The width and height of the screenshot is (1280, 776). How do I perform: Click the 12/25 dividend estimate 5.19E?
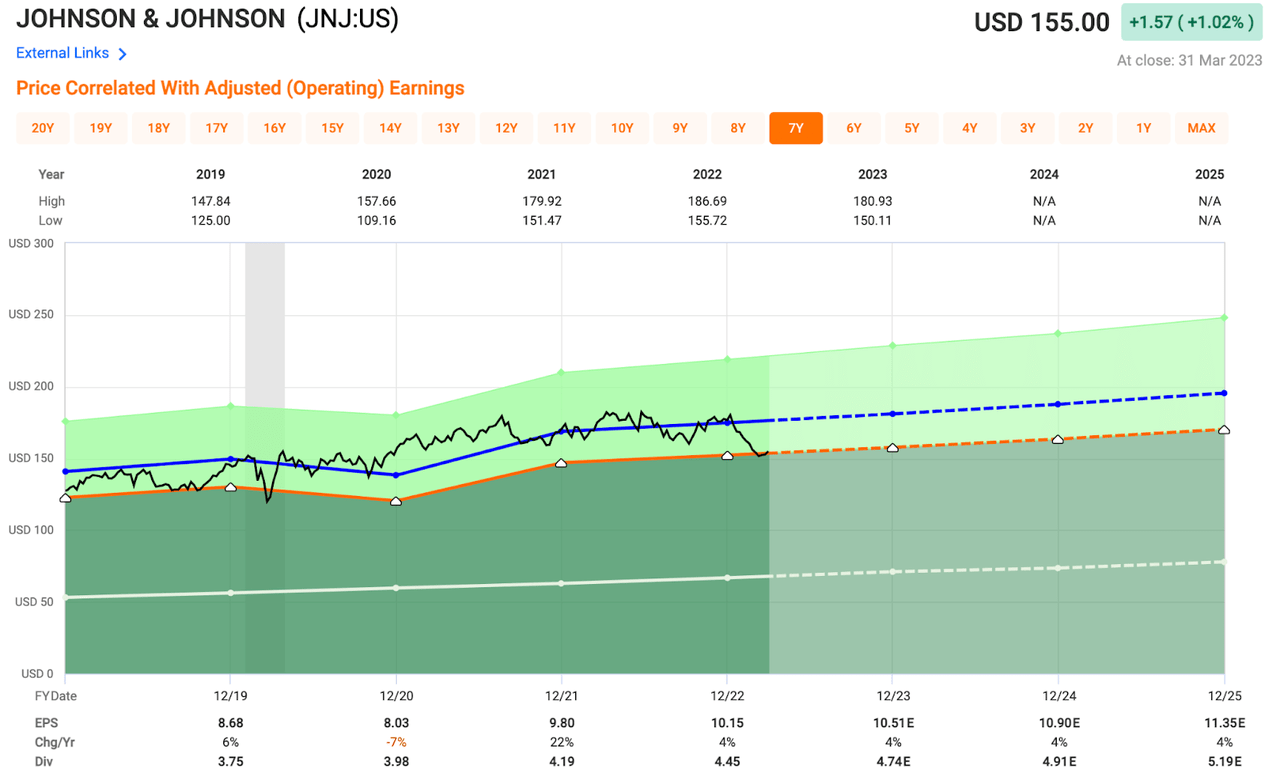coord(1224,762)
